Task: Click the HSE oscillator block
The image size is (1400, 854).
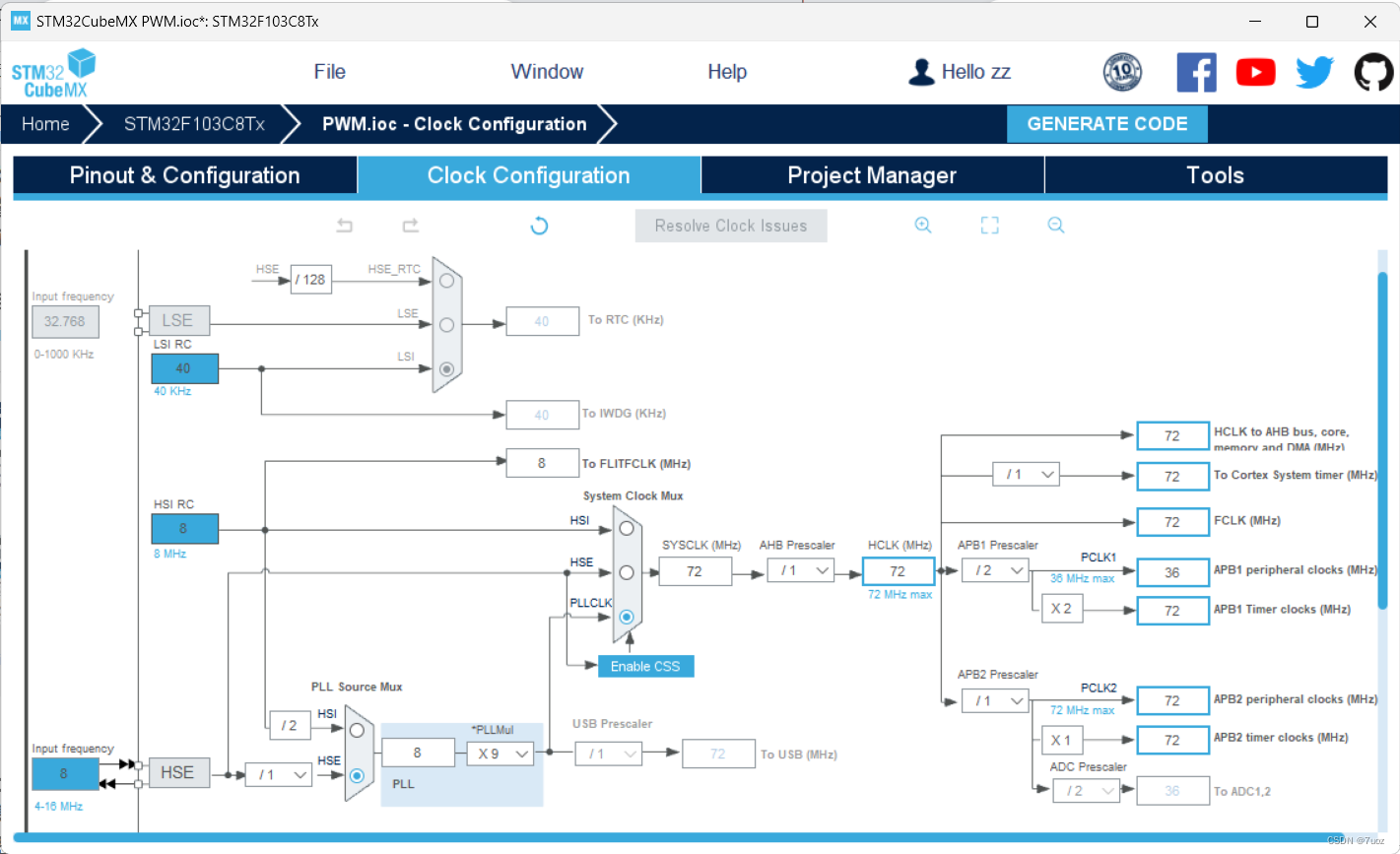Action: (x=177, y=773)
